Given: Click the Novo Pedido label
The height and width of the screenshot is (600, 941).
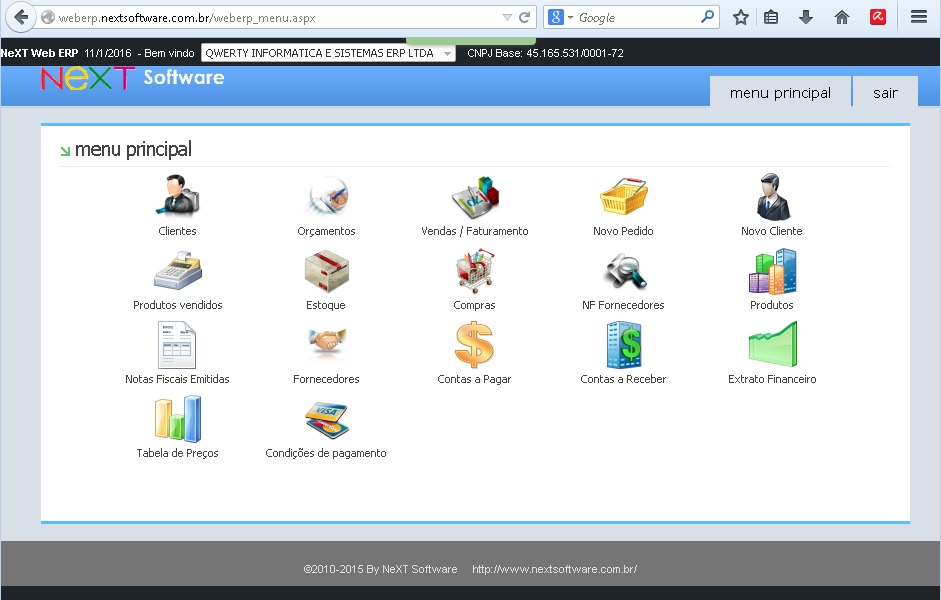Looking at the screenshot, I should pos(624,231).
